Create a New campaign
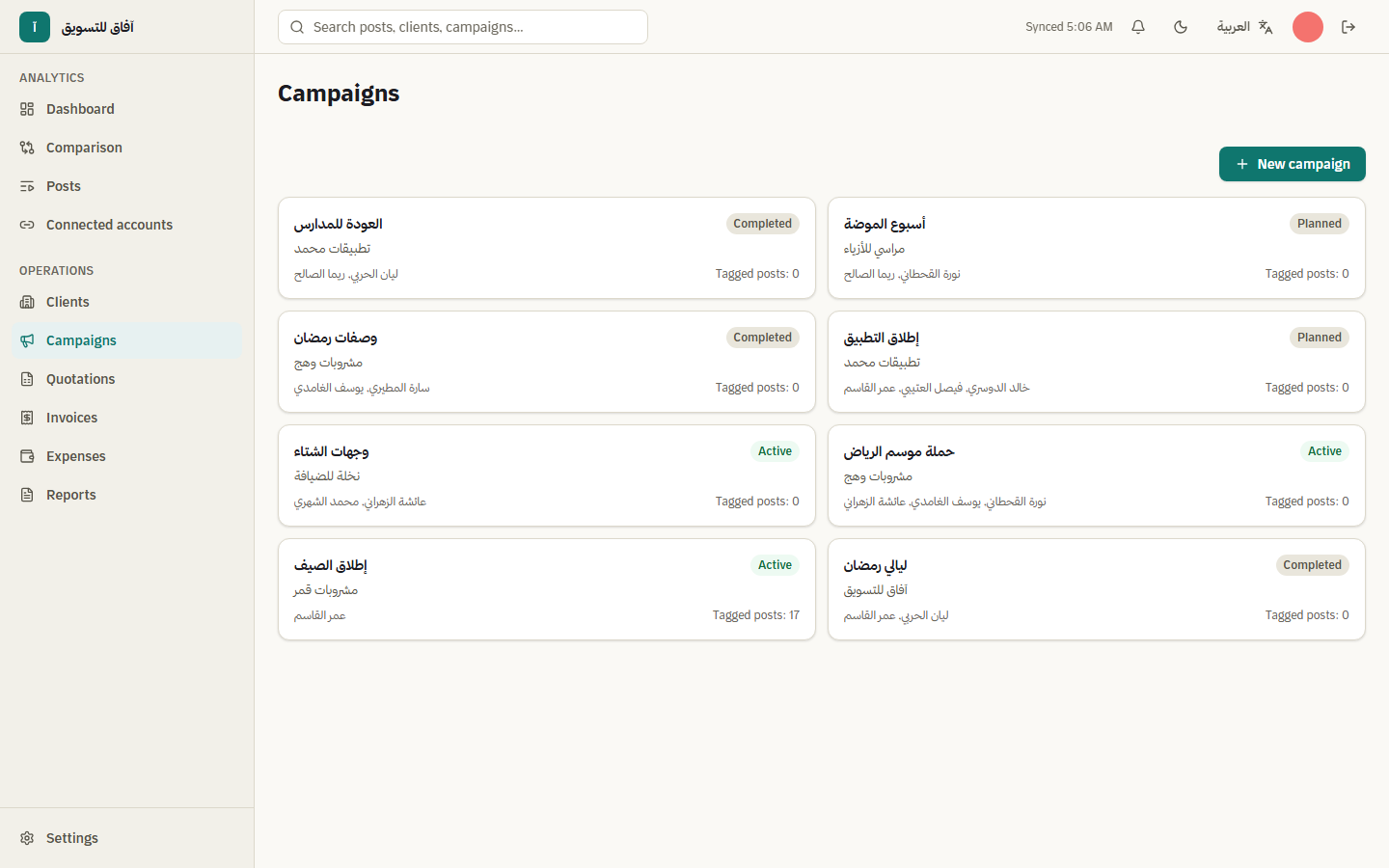The width and height of the screenshot is (1389, 868). tap(1293, 164)
